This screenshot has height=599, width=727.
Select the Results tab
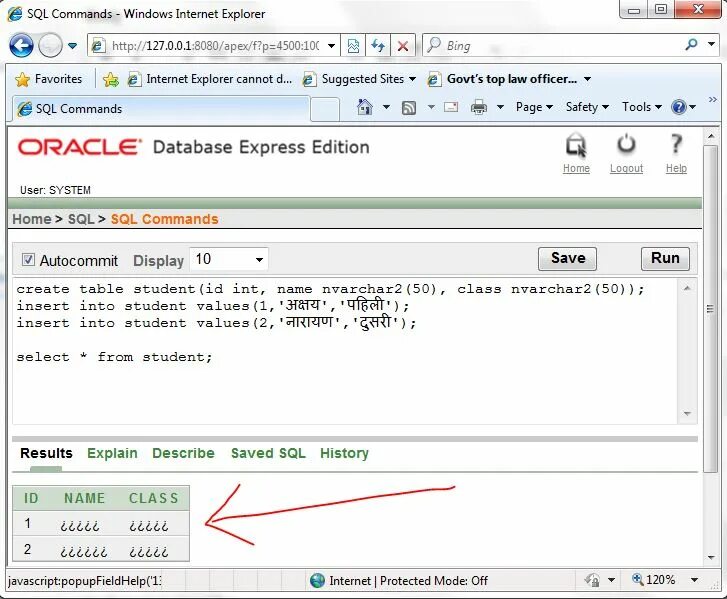click(46, 453)
